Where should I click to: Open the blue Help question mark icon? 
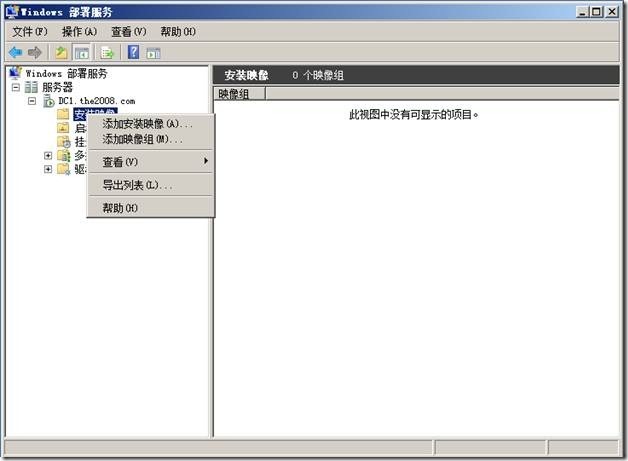[133, 52]
